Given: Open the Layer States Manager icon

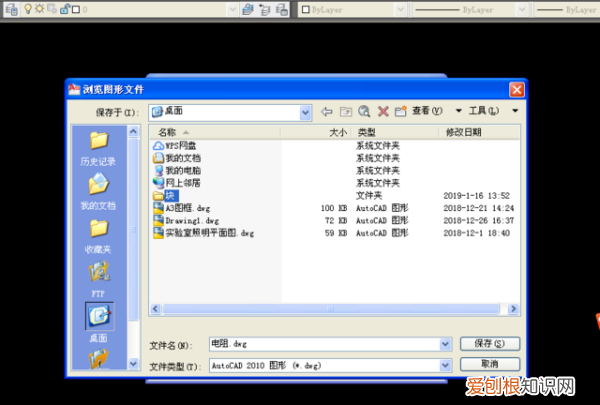Looking at the screenshot, I should 282,10.
